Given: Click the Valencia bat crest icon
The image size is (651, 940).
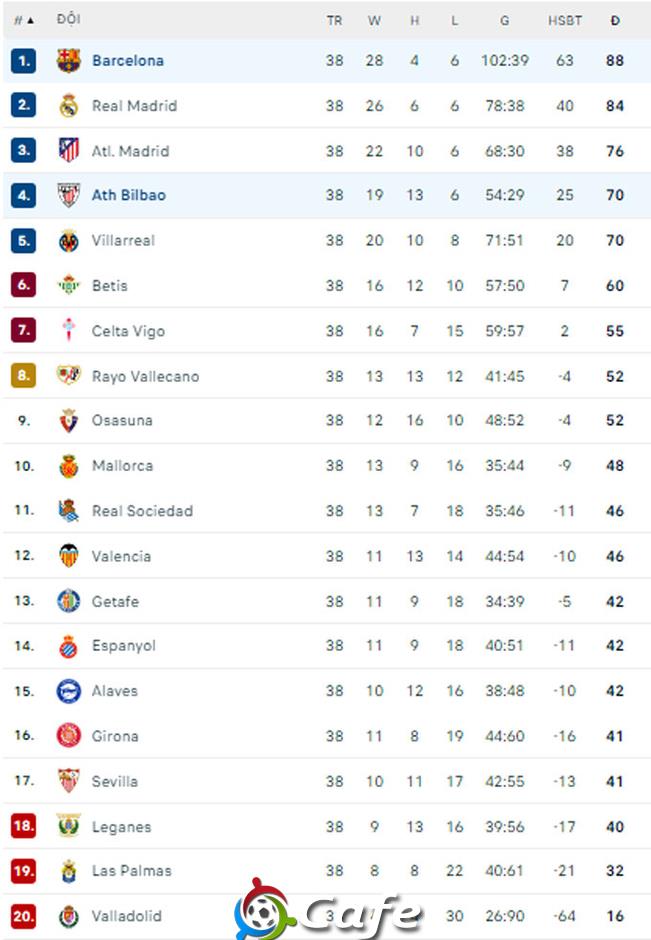Looking at the screenshot, I should click(68, 556).
